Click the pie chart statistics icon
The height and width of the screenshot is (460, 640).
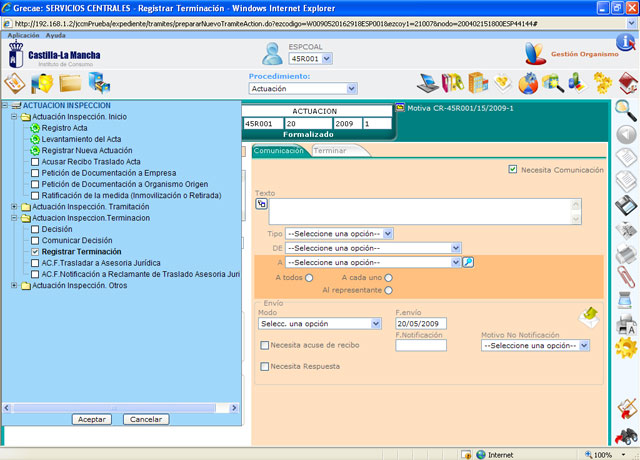click(528, 83)
